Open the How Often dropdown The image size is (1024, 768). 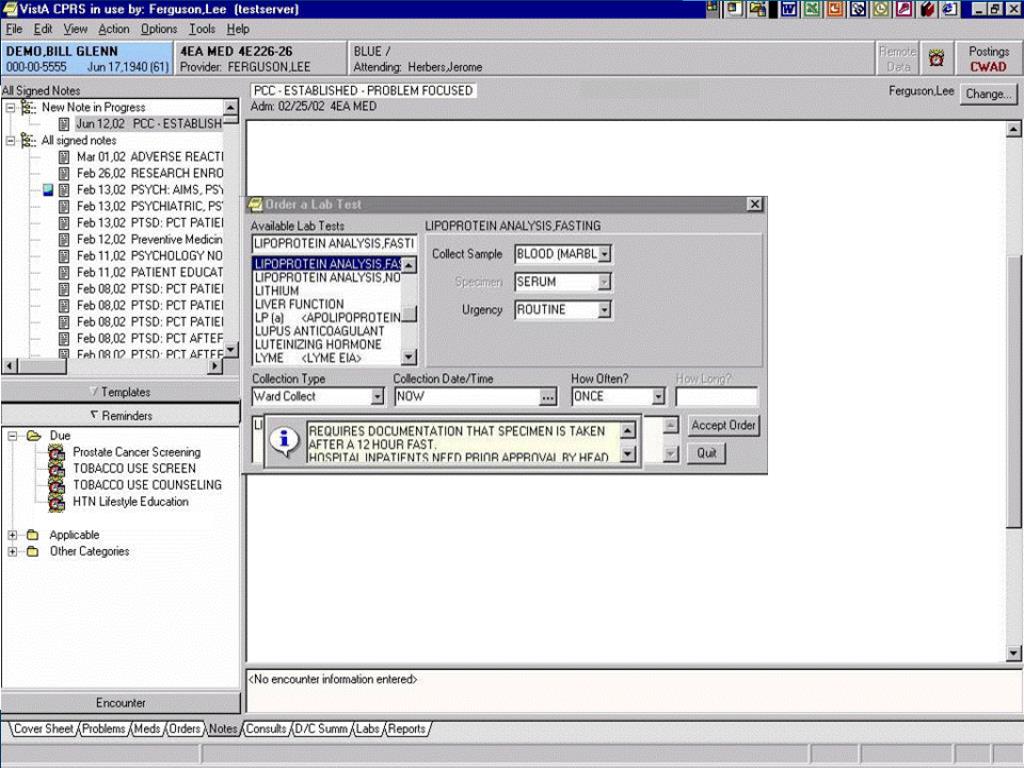click(x=658, y=396)
